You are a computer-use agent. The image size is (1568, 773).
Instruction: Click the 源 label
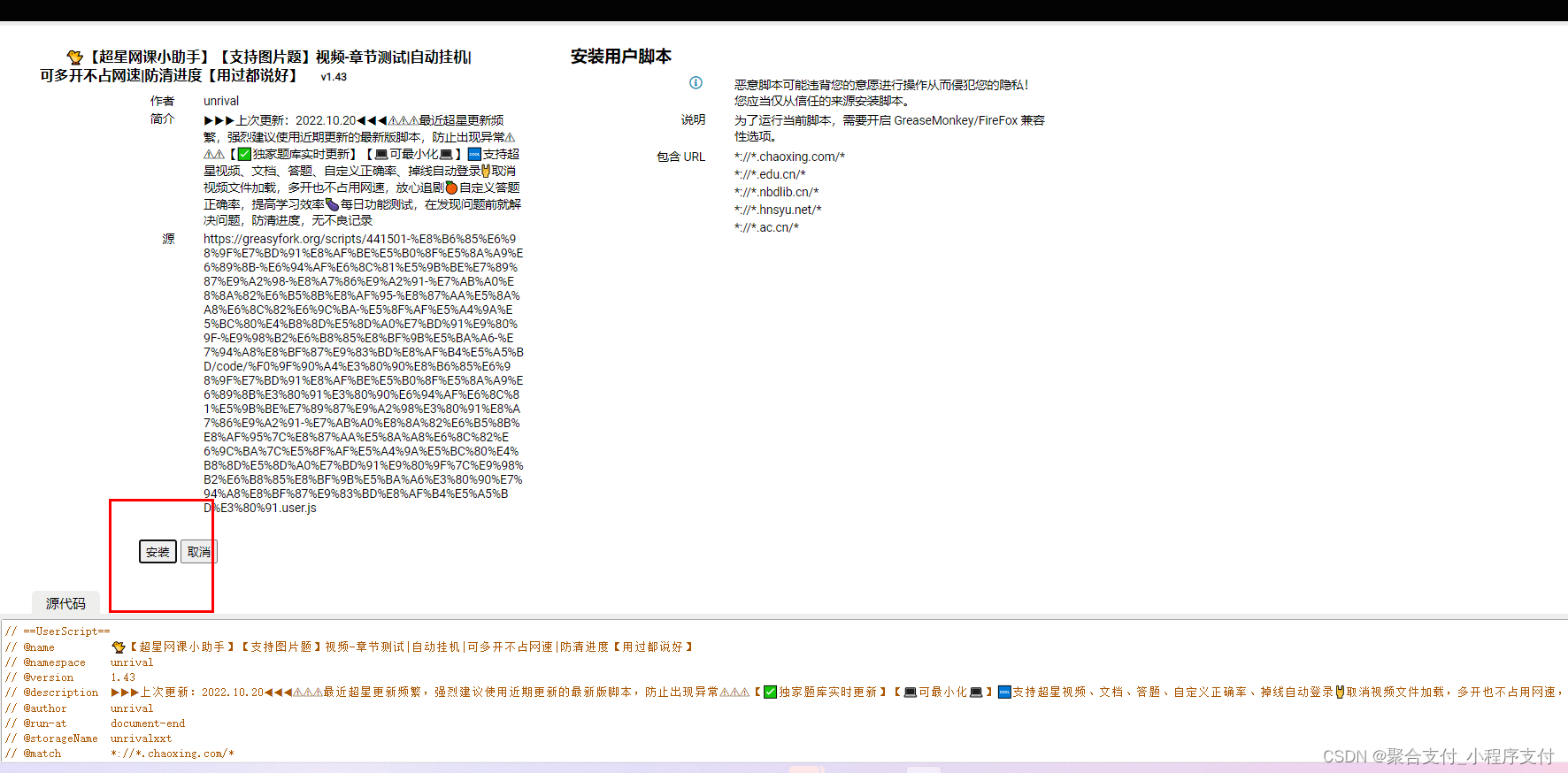pyautogui.click(x=168, y=239)
